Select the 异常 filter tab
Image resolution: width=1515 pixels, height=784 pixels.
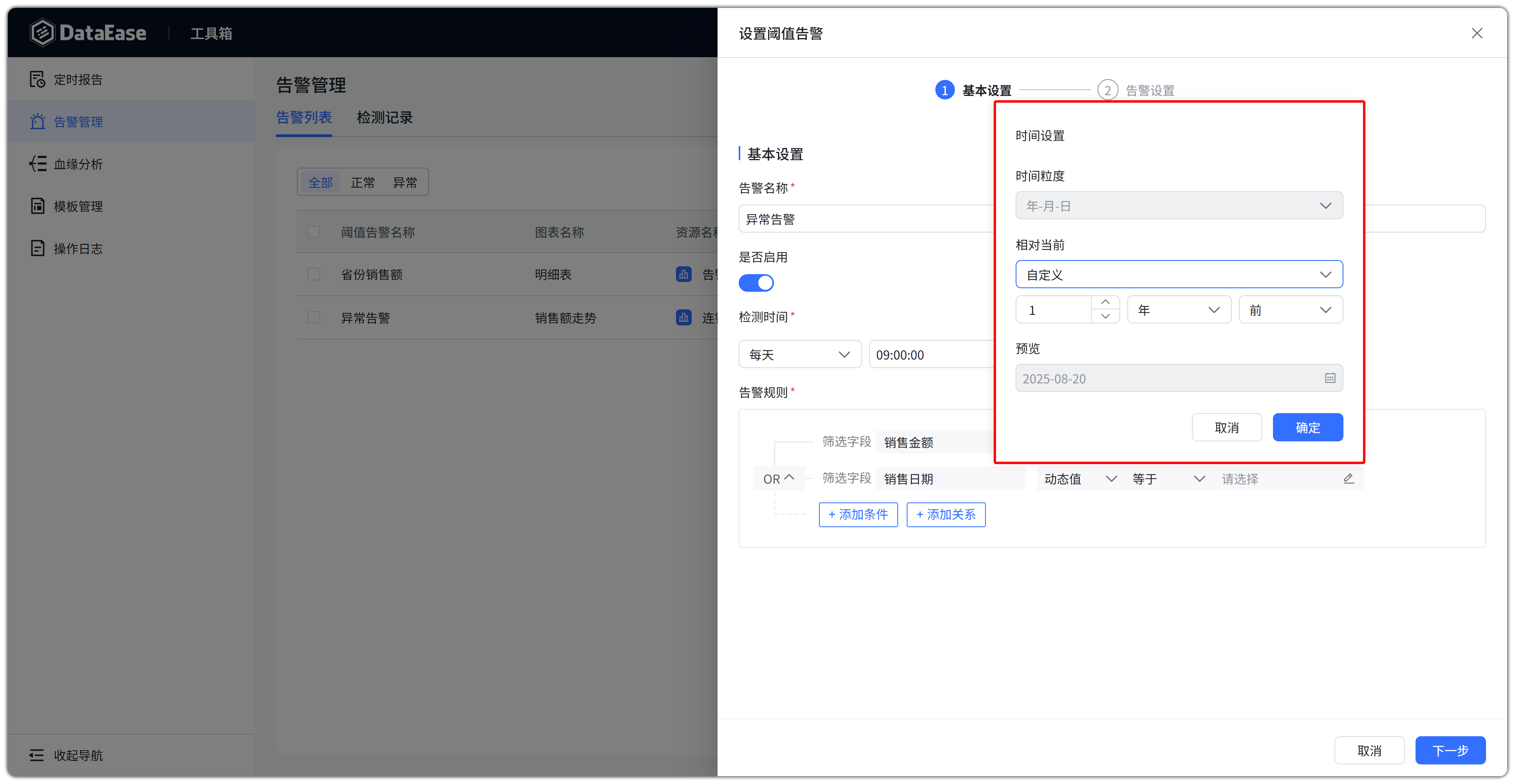click(405, 182)
